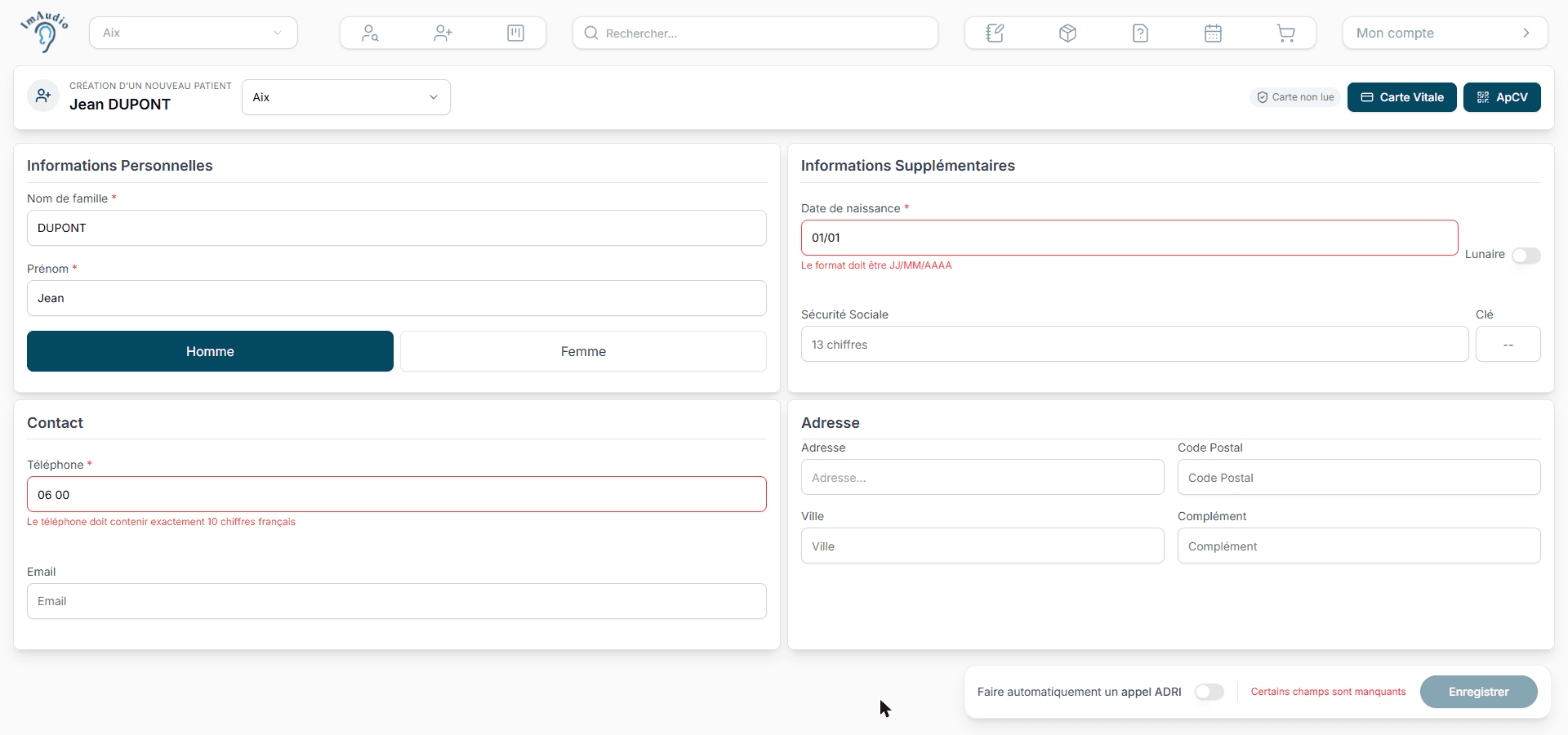This screenshot has width=1568, height=735.
Task: Click the Adresse input field
Action: (983, 477)
